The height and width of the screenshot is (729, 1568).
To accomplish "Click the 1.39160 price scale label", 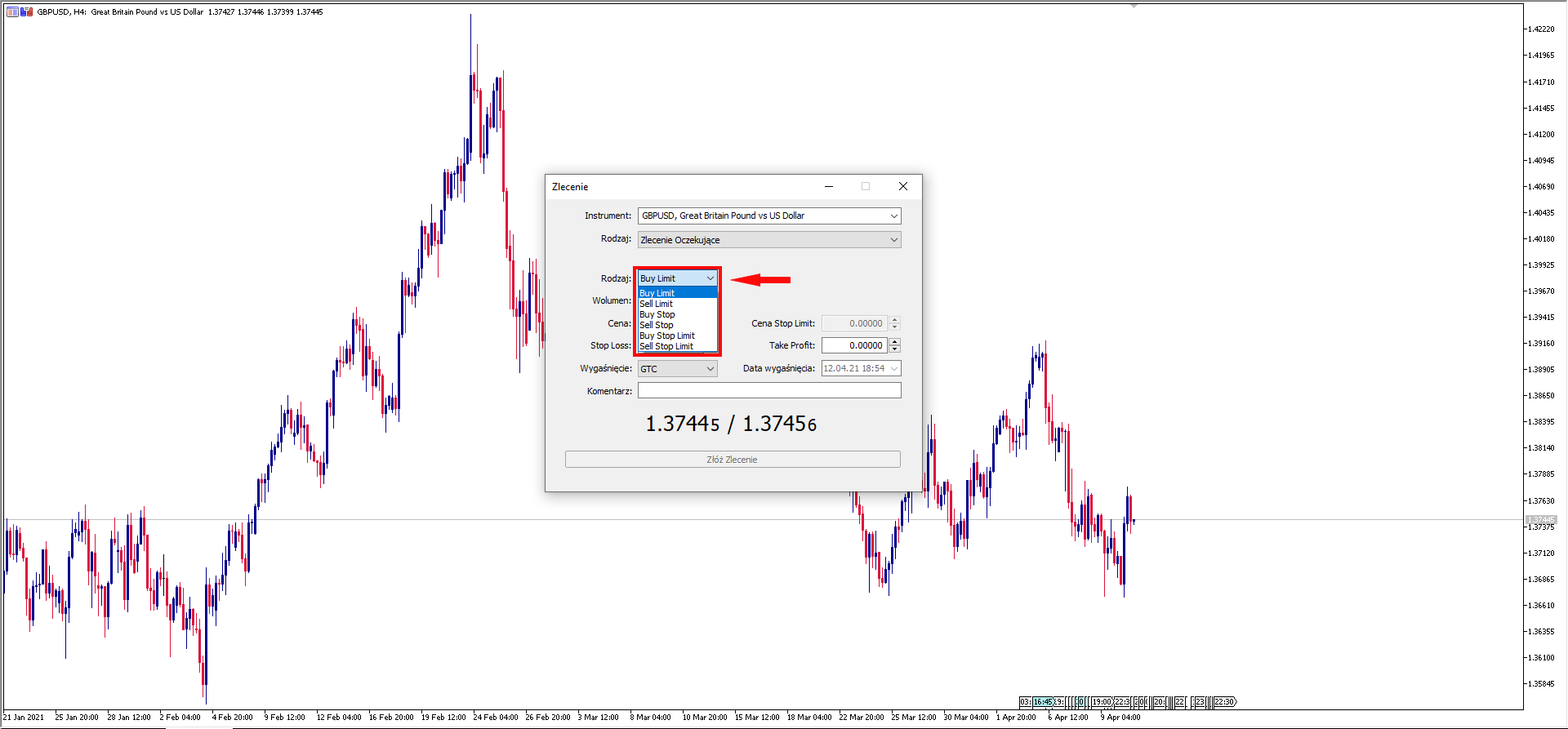I will [1541, 344].
